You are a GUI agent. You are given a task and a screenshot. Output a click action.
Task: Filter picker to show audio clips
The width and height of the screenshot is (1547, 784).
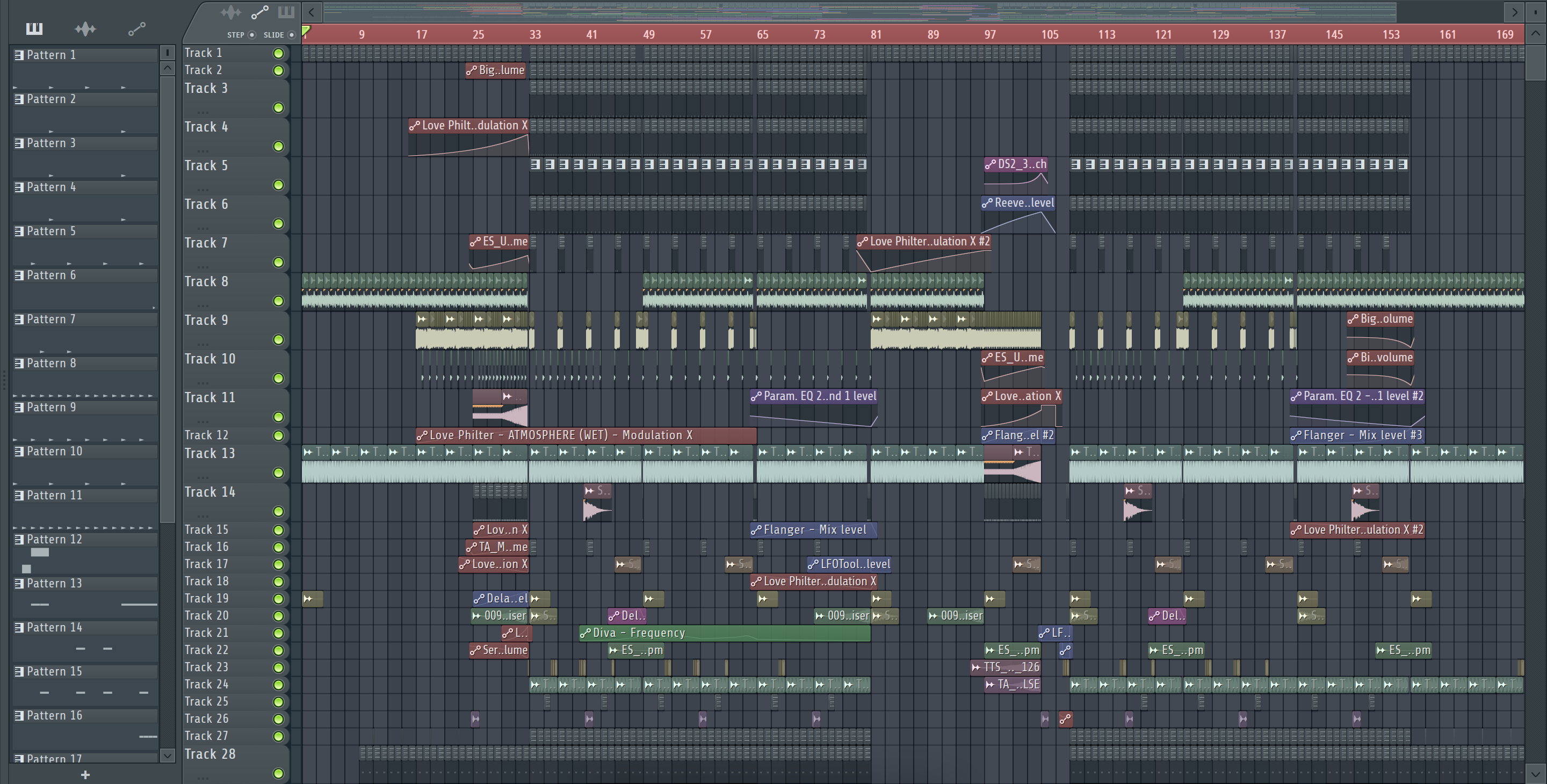click(x=85, y=28)
